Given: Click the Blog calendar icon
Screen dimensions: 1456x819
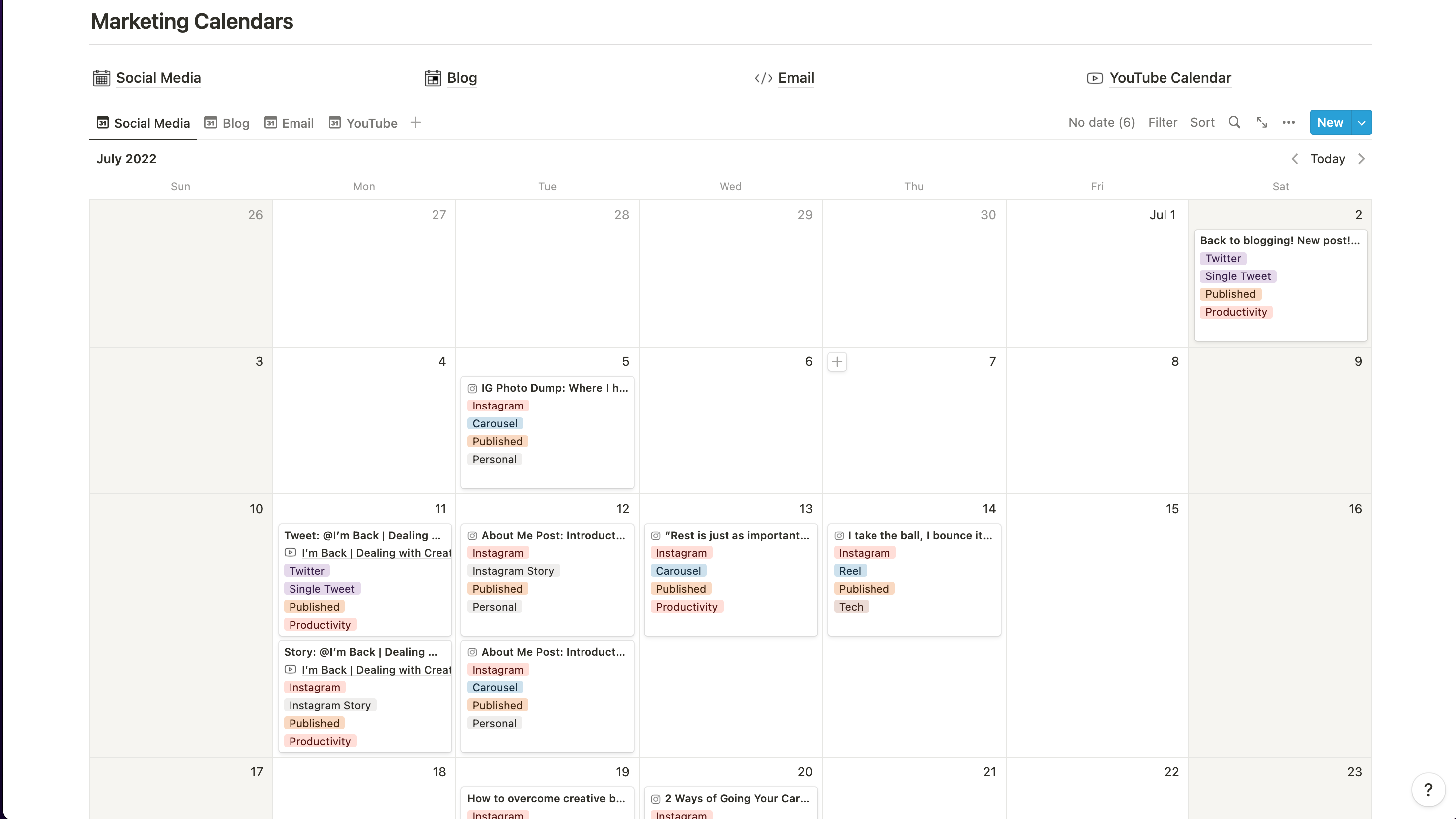Looking at the screenshot, I should [432, 78].
